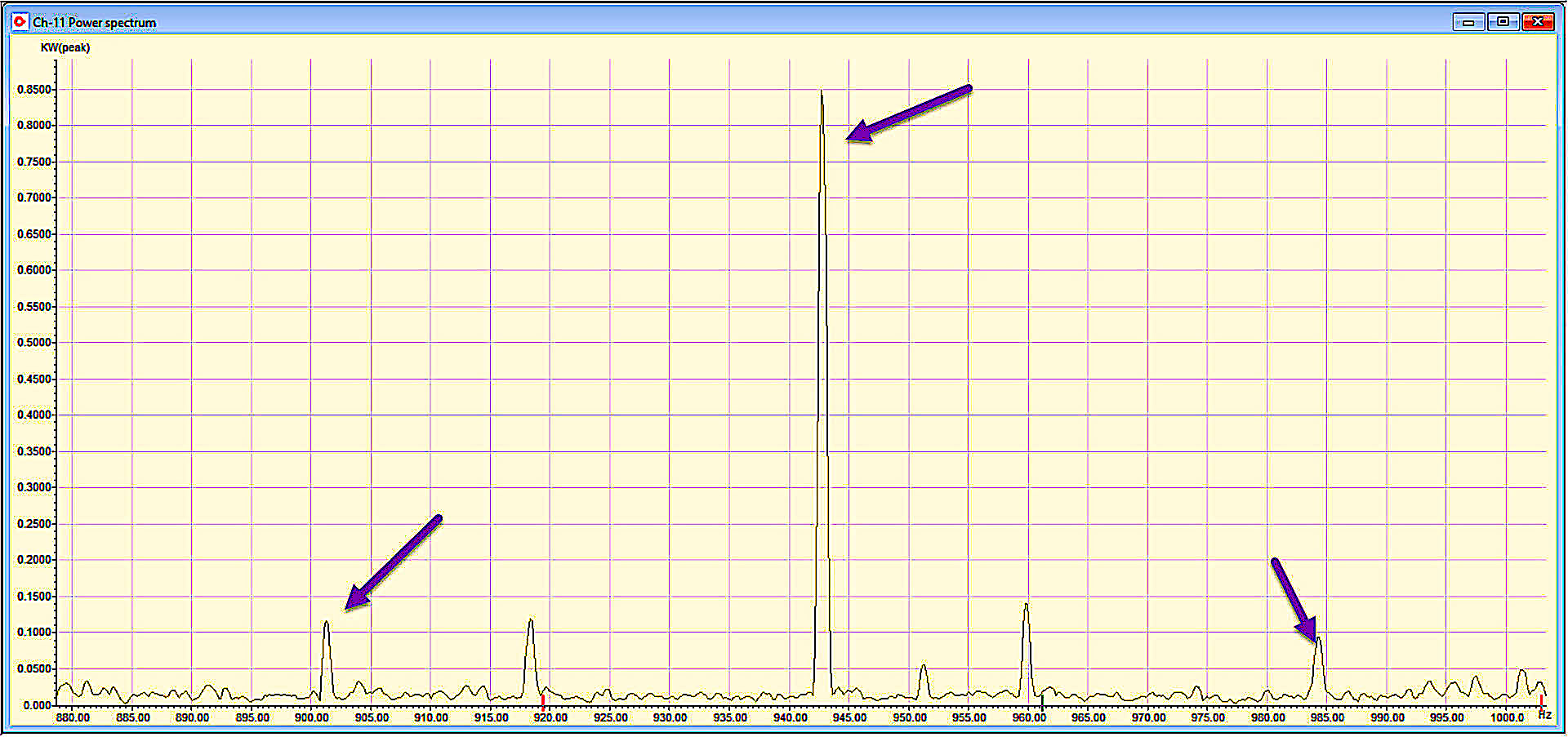Screen dimensions: 1568x737
Task: Minimize the Power spectrum window
Action: [1468, 22]
